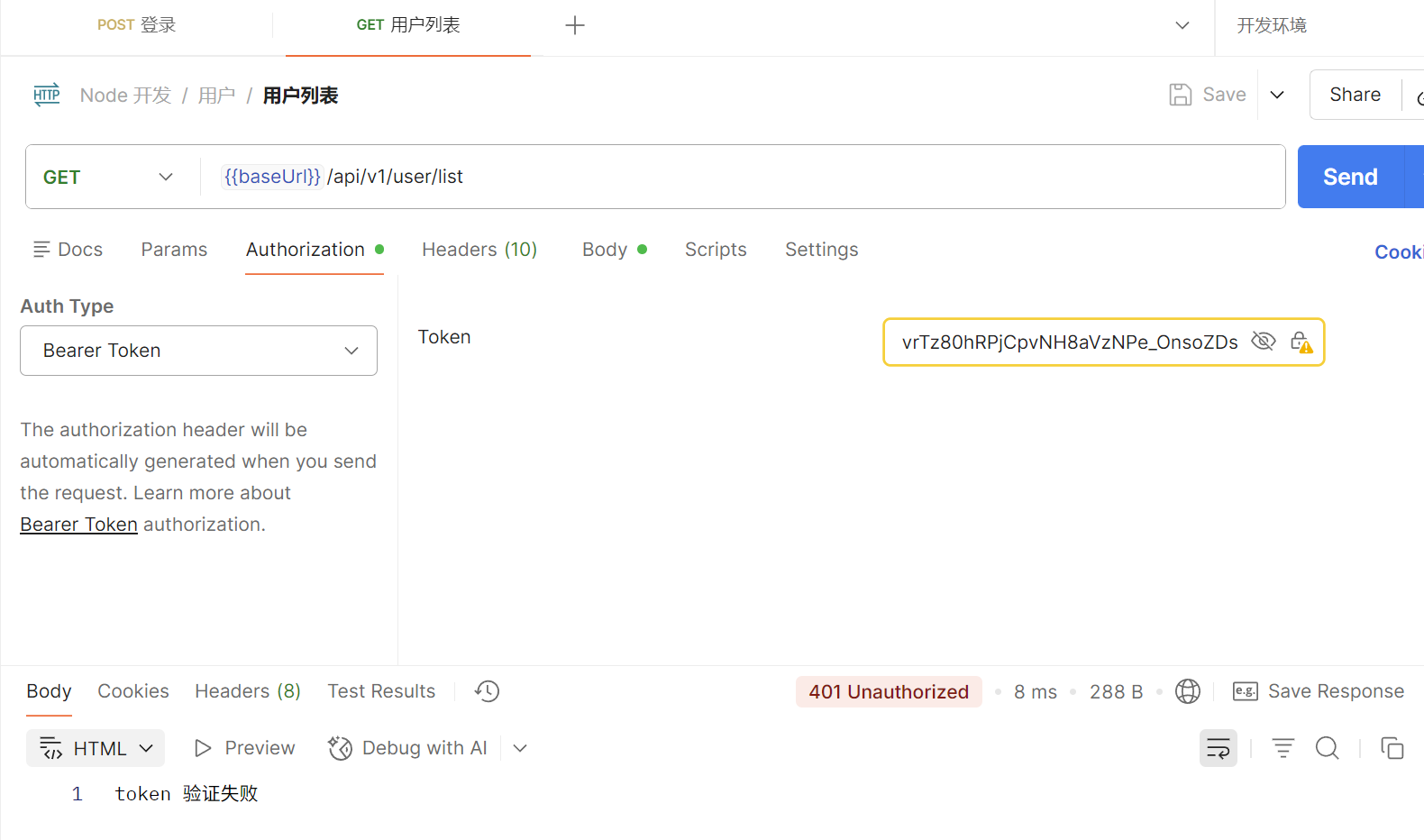Follow the Bearer Token documentation link

[78, 525]
